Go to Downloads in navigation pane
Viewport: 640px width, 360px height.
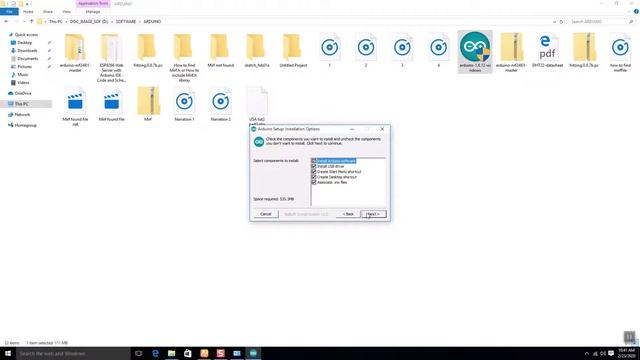pos(27,51)
